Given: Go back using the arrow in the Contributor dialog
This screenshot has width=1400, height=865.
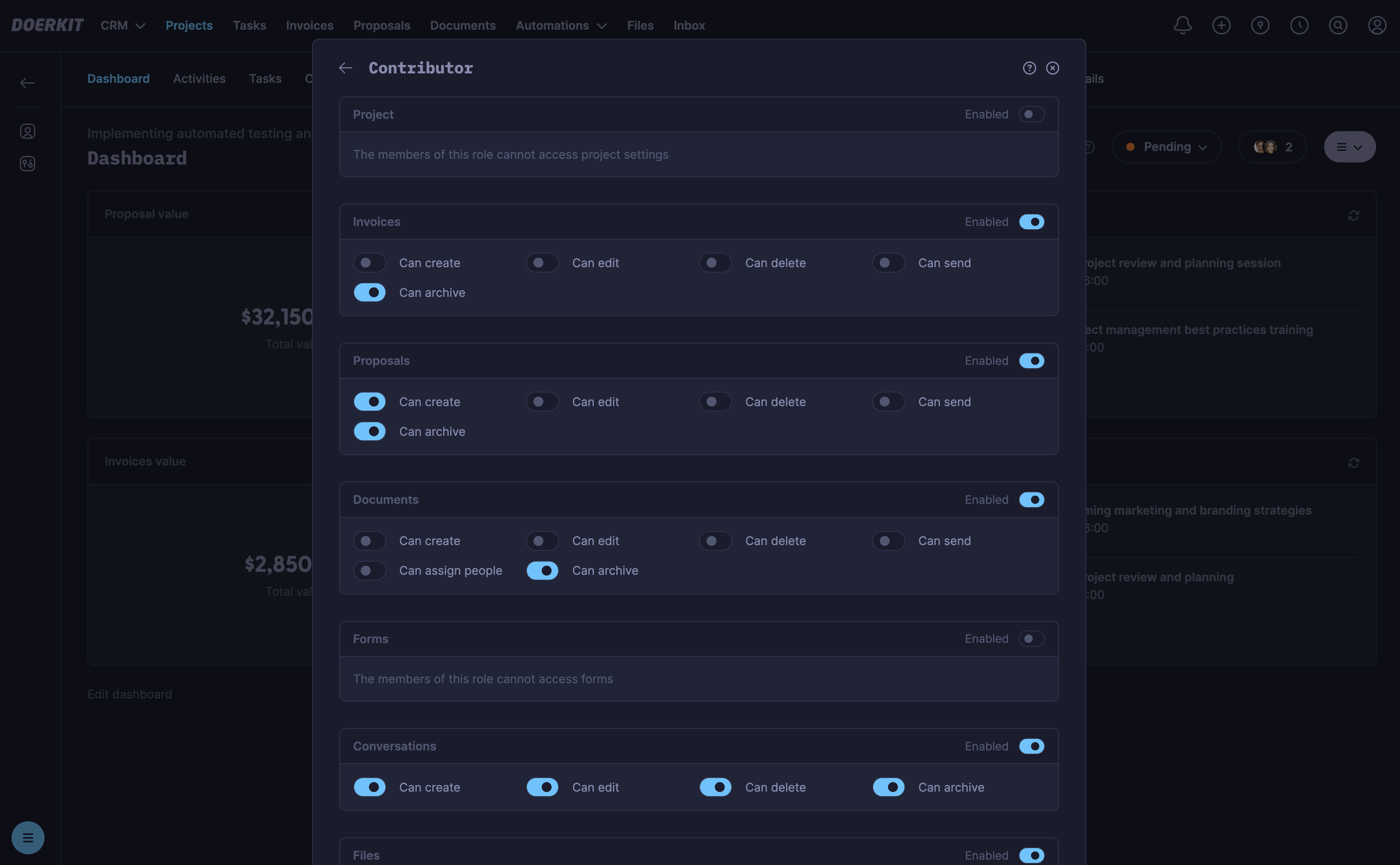Looking at the screenshot, I should pyautogui.click(x=345, y=68).
